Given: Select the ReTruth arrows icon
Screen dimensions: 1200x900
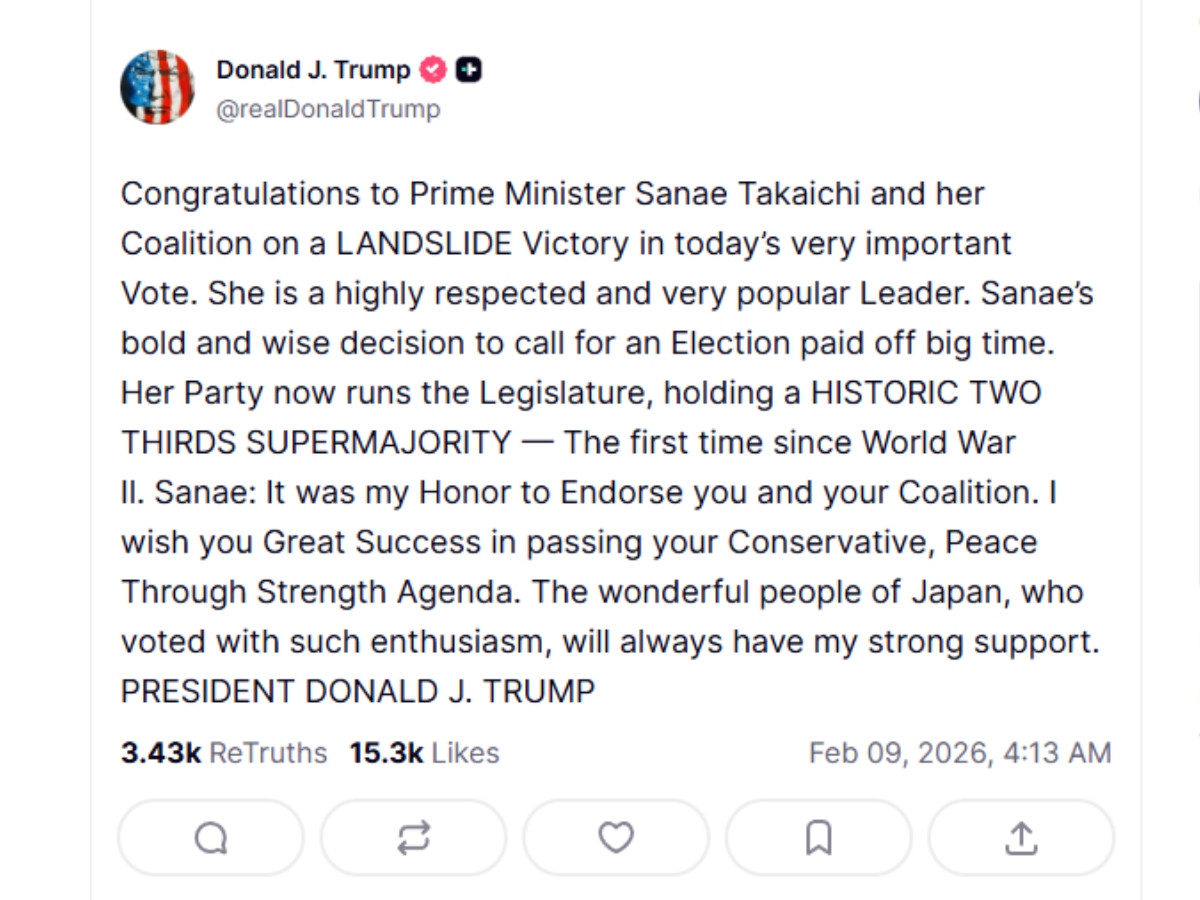Looking at the screenshot, I should (x=412, y=838).
